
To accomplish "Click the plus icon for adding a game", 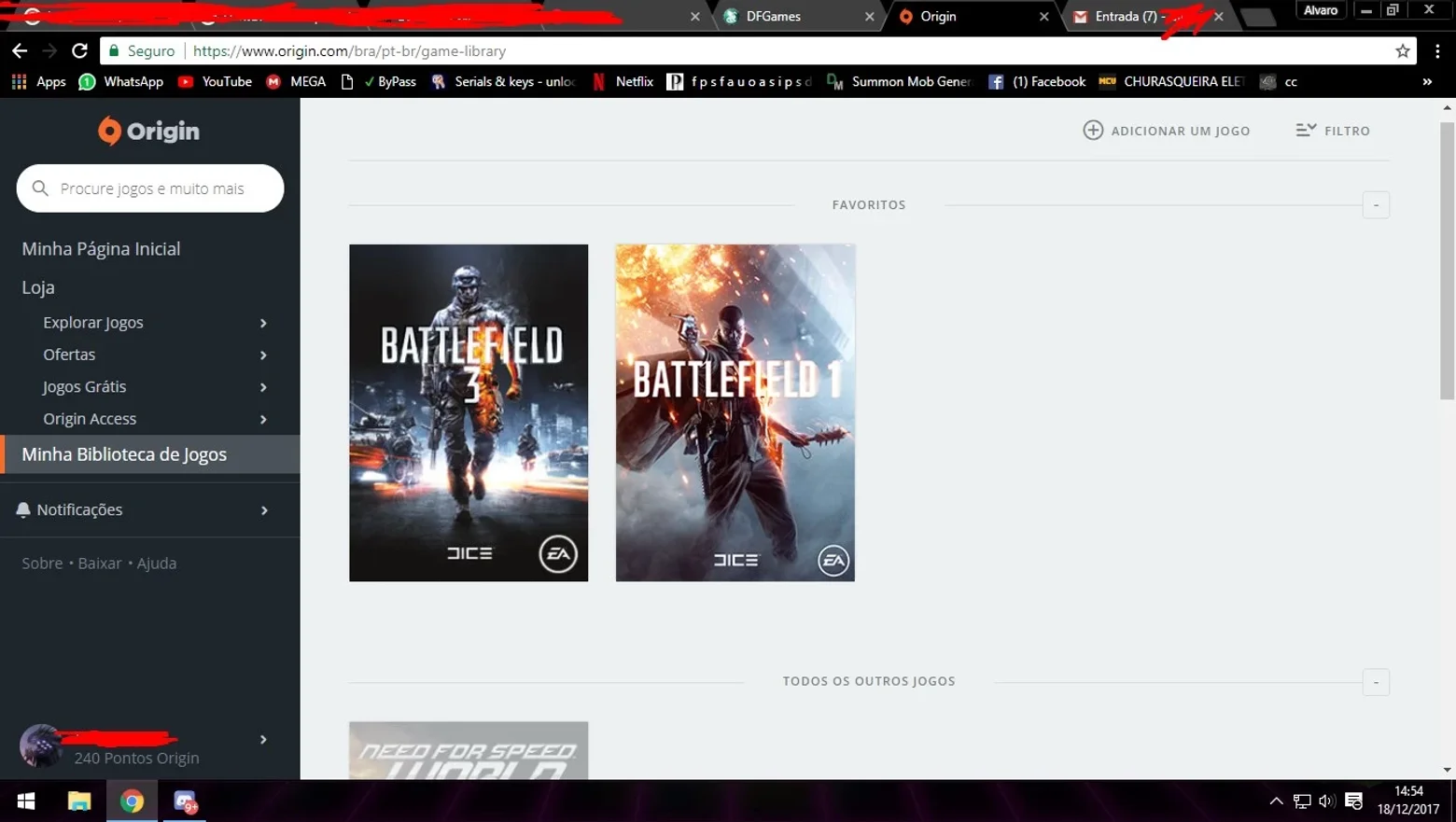I will point(1093,131).
